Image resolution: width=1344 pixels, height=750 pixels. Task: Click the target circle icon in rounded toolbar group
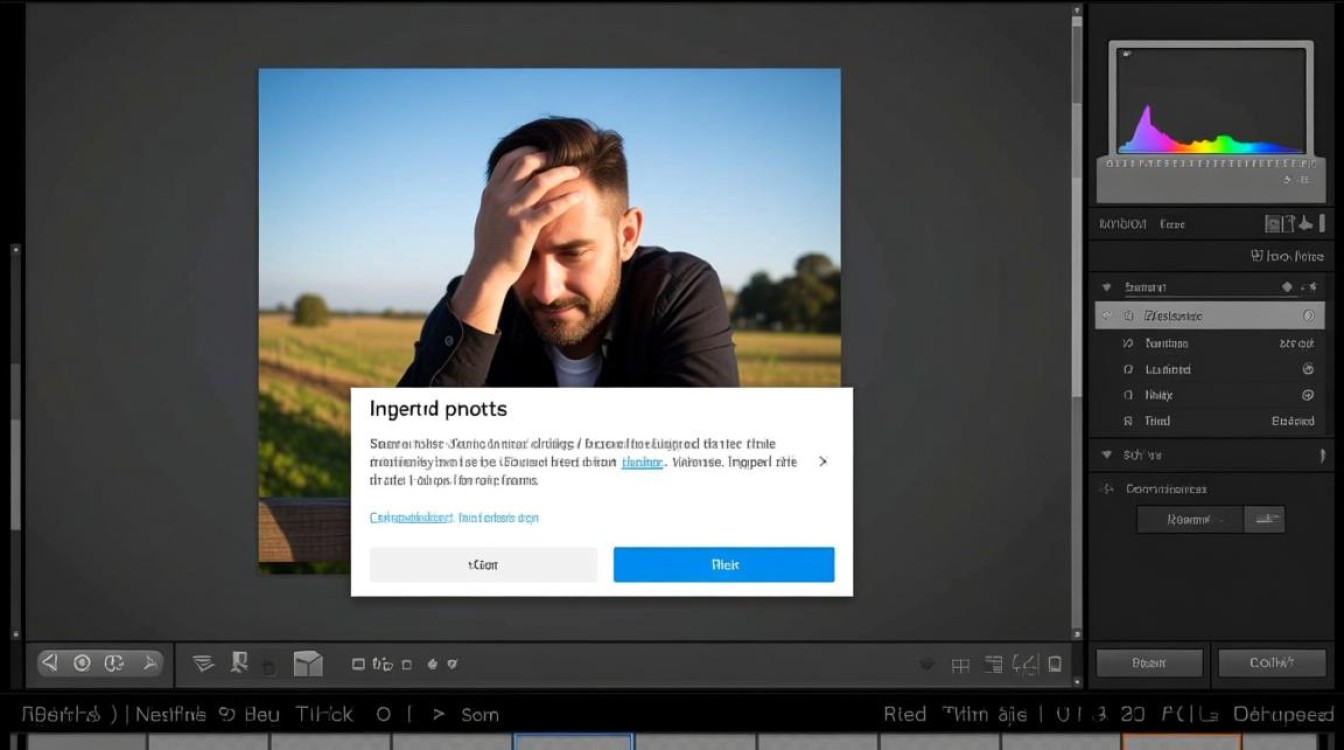pos(83,662)
